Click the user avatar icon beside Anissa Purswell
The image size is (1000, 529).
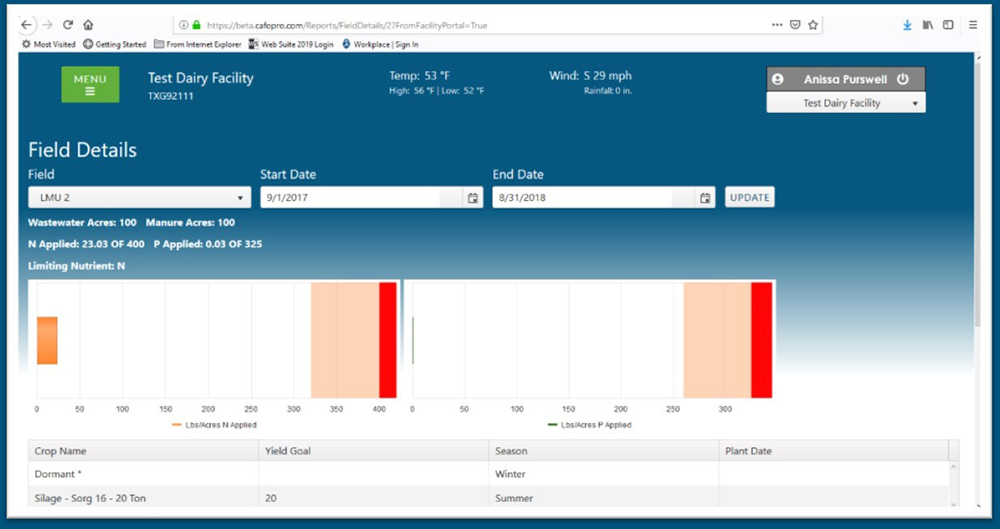tap(777, 79)
